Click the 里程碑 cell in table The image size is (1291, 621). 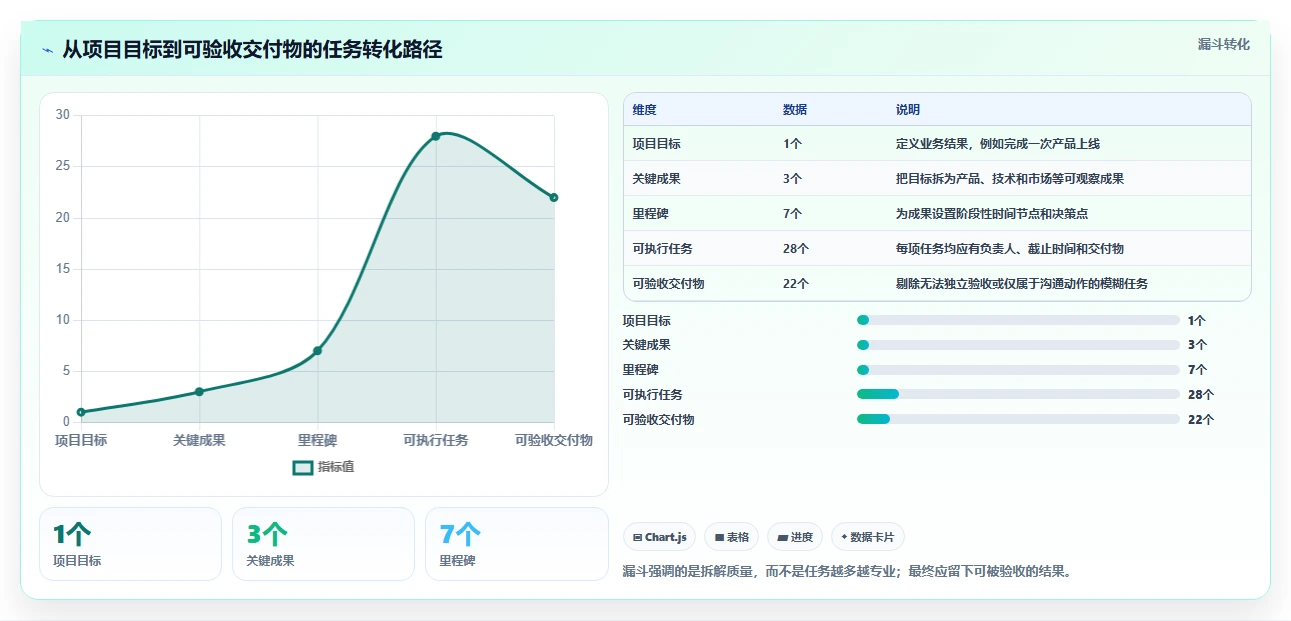(651, 214)
